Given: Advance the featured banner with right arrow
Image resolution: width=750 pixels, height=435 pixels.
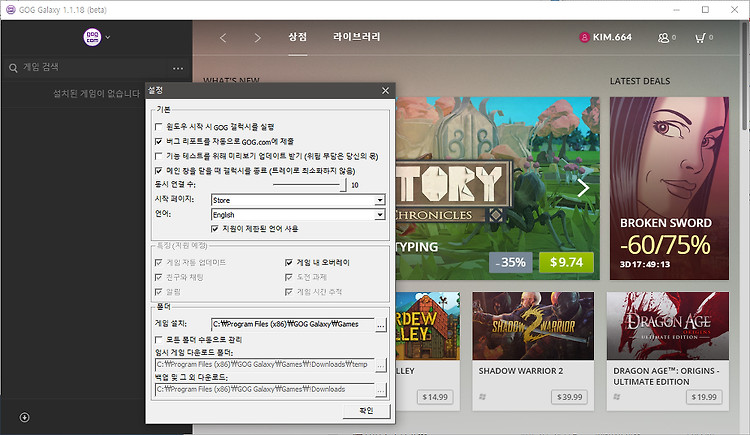Looking at the screenshot, I should point(583,188).
